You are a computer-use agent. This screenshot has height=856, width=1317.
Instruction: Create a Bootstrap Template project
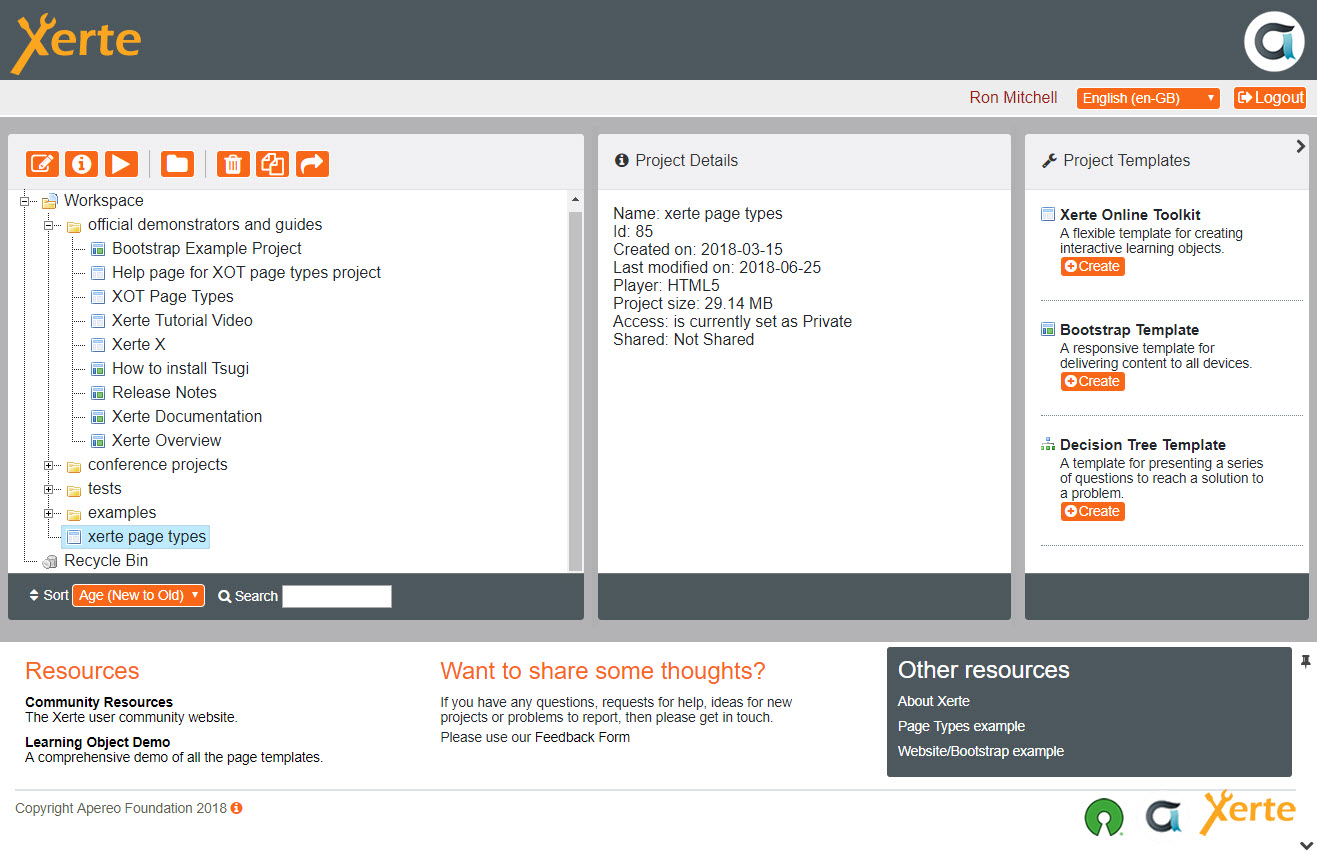point(1092,381)
